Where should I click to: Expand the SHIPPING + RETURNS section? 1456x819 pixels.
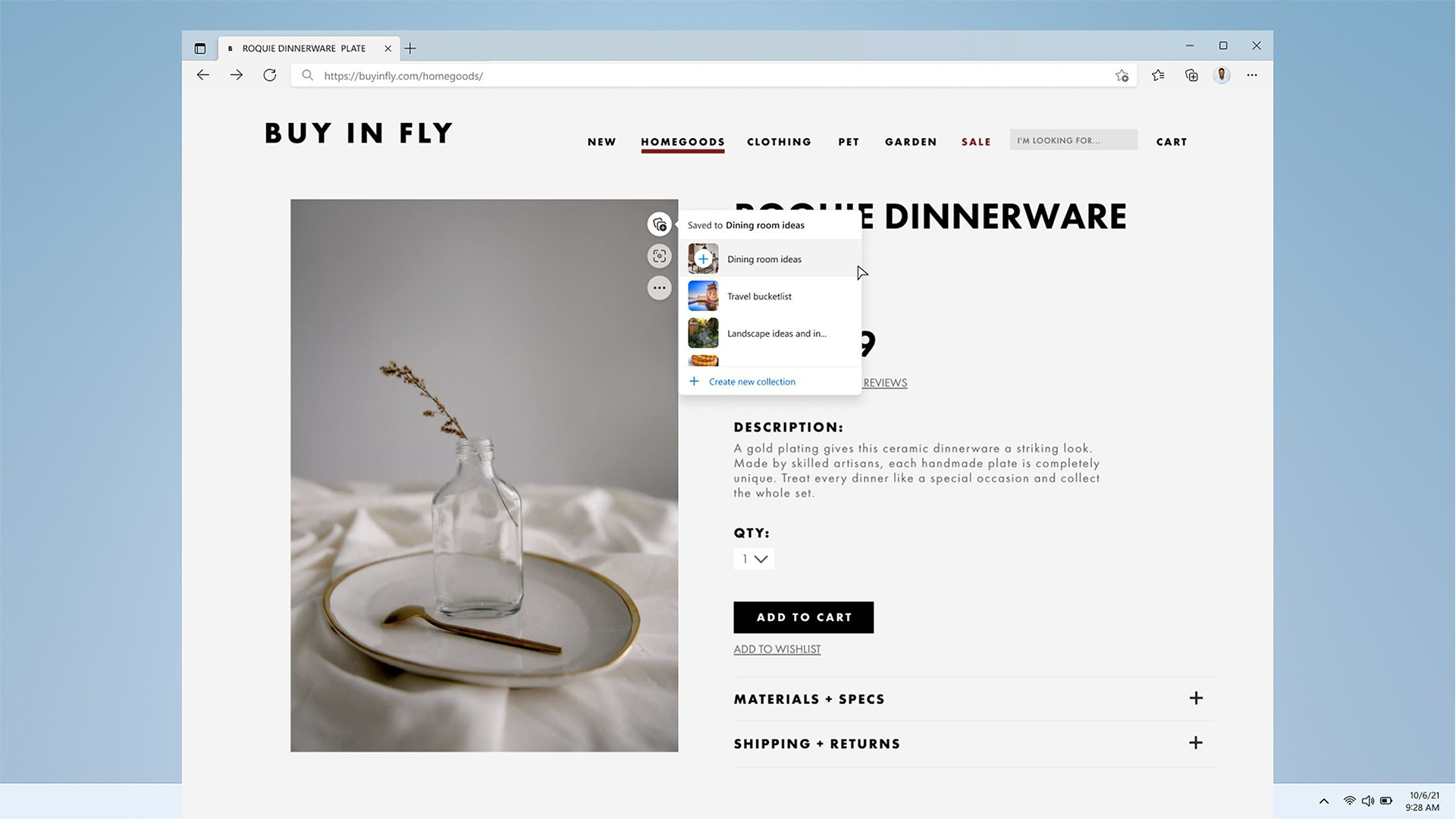pos(1195,742)
